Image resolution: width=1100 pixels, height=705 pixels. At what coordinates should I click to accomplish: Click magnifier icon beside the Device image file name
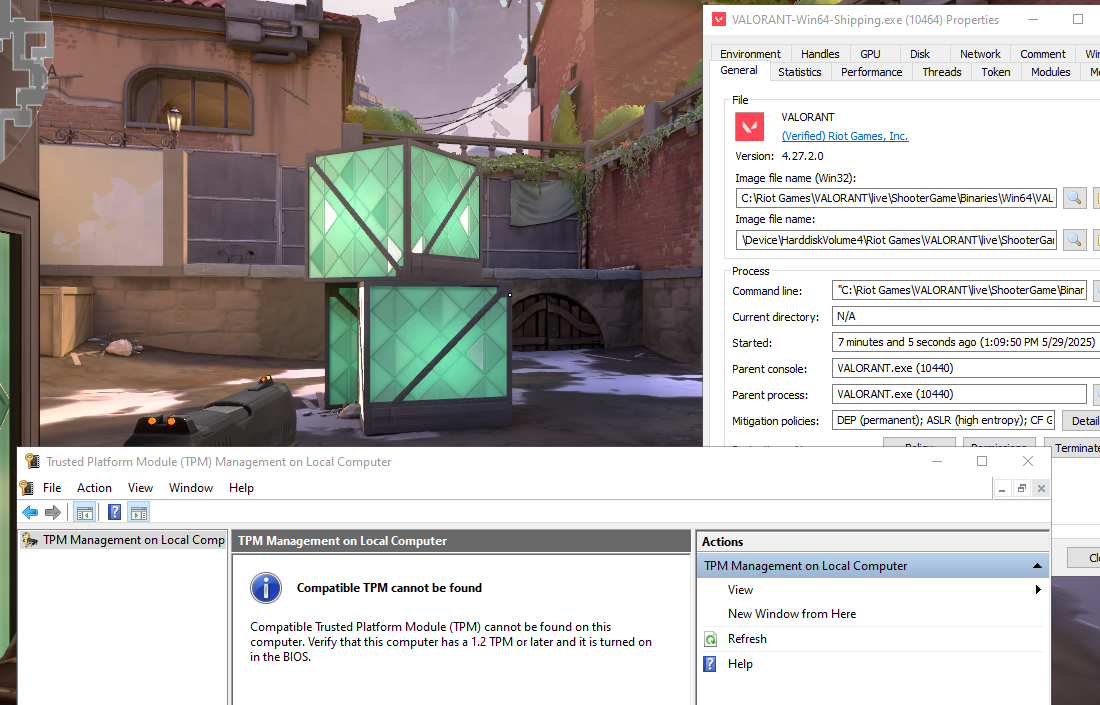tap(1074, 240)
